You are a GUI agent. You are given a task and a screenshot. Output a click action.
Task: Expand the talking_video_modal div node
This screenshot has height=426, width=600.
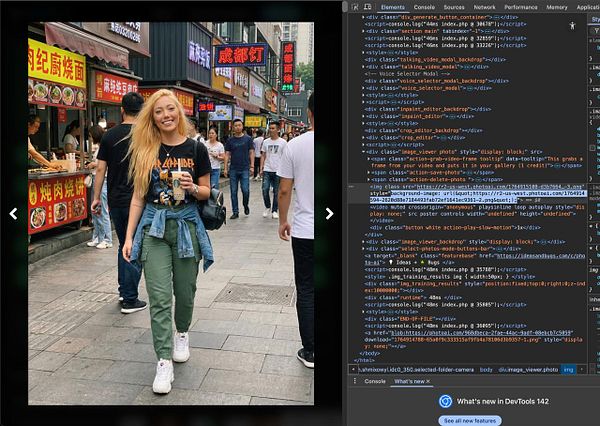coord(363,67)
